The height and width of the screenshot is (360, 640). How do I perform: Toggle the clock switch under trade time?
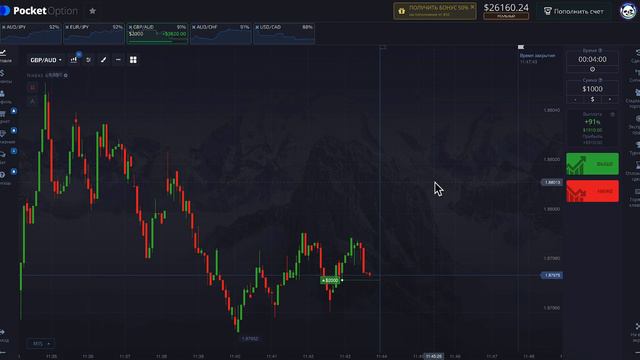point(592,69)
